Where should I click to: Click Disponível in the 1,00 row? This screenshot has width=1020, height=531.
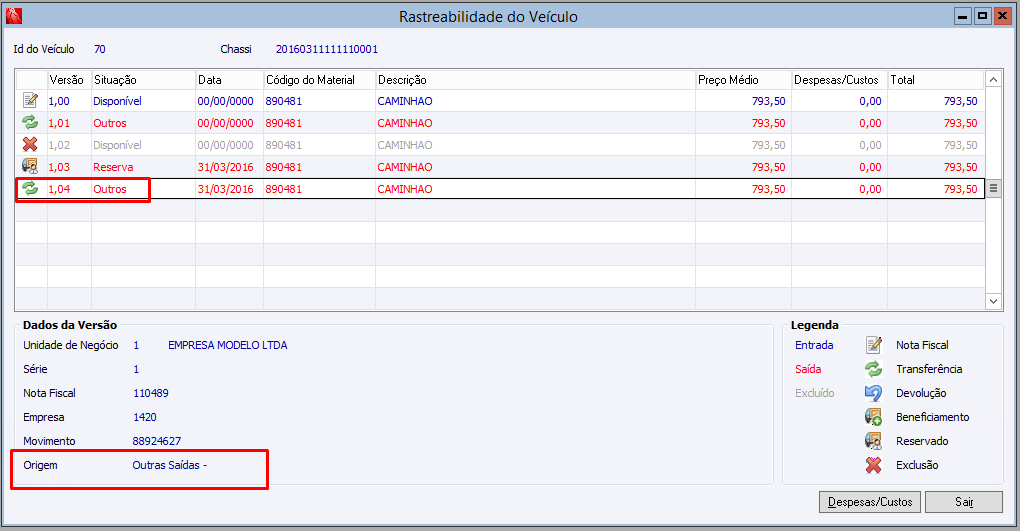(117, 101)
